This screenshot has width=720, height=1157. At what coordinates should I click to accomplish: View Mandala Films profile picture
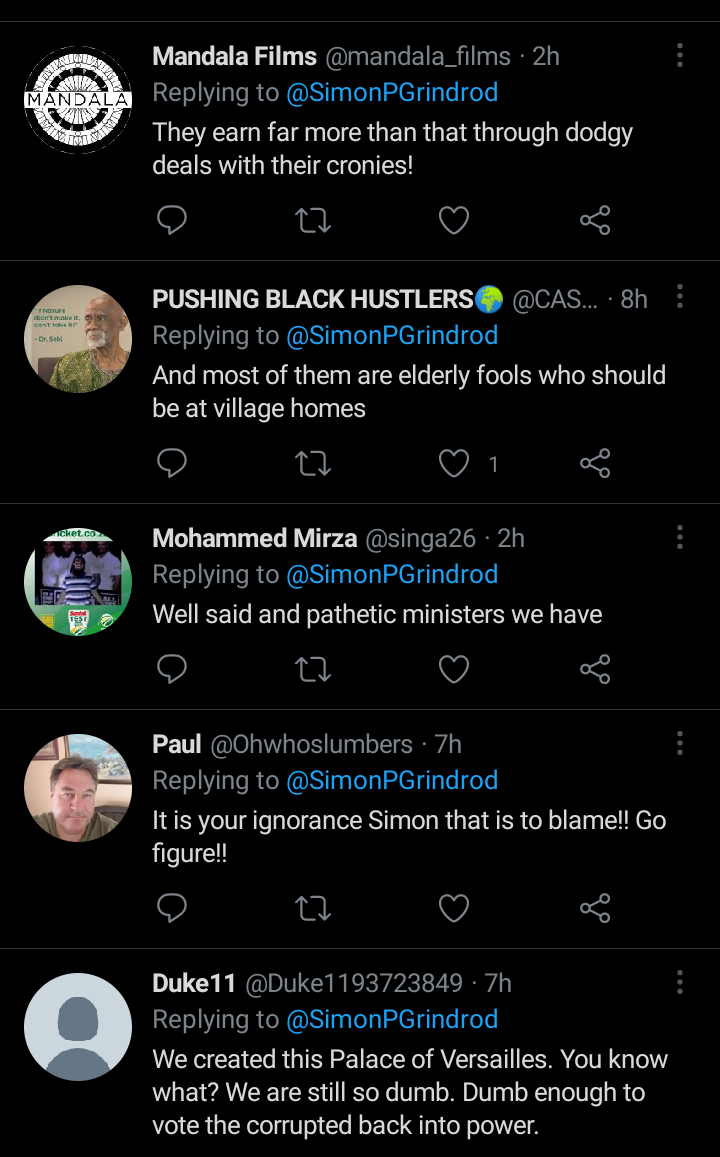click(78, 100)
